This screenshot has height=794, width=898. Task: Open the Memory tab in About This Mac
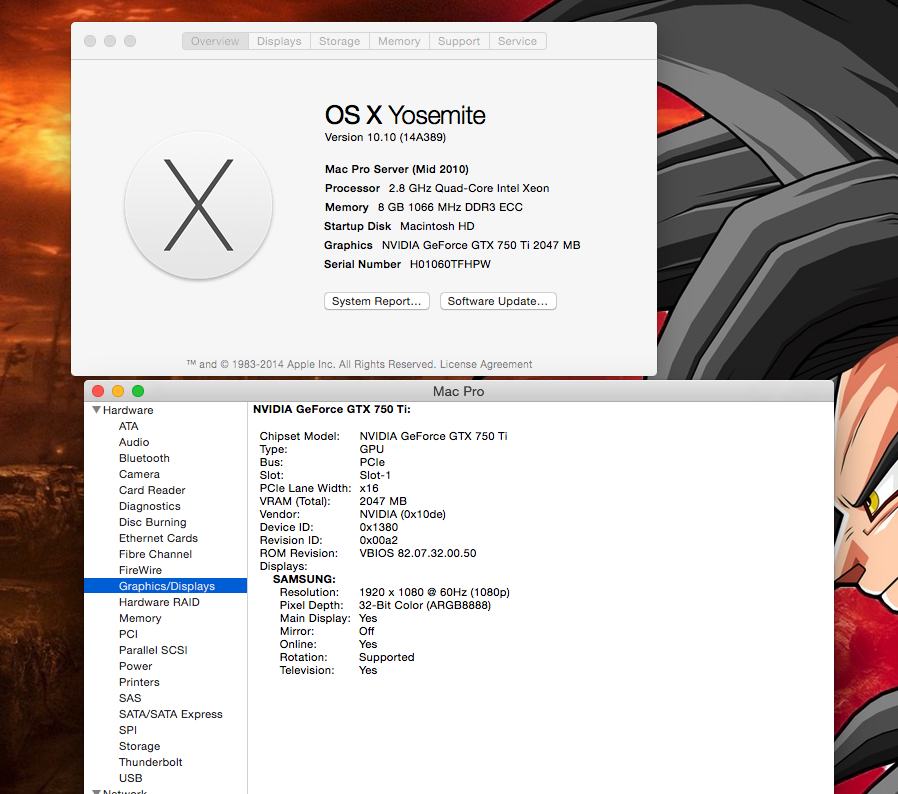(399, 41)
